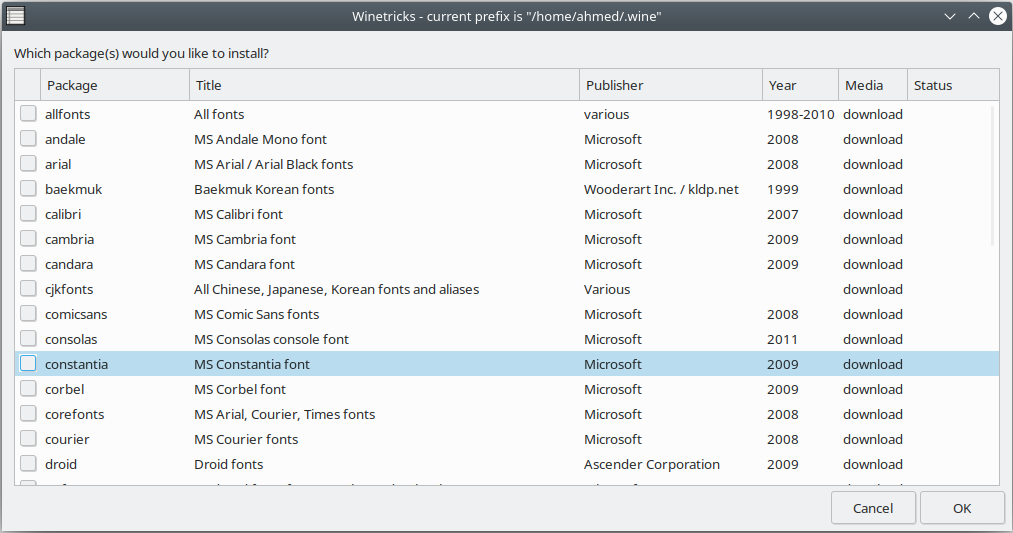Minimize the Winetricks window

[x=950, y=16]
